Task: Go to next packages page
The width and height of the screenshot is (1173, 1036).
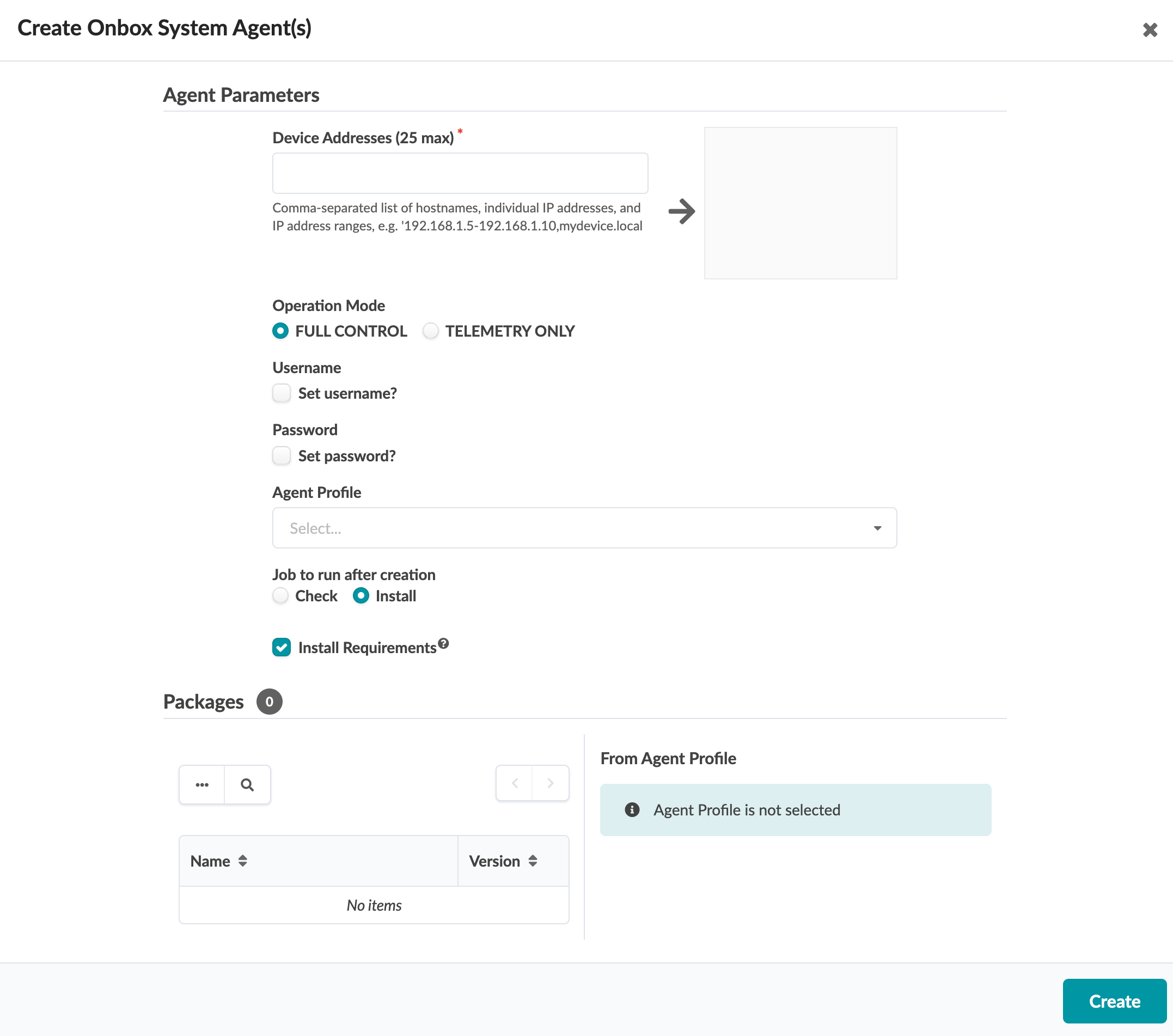Action: click(x=550, y=783)
